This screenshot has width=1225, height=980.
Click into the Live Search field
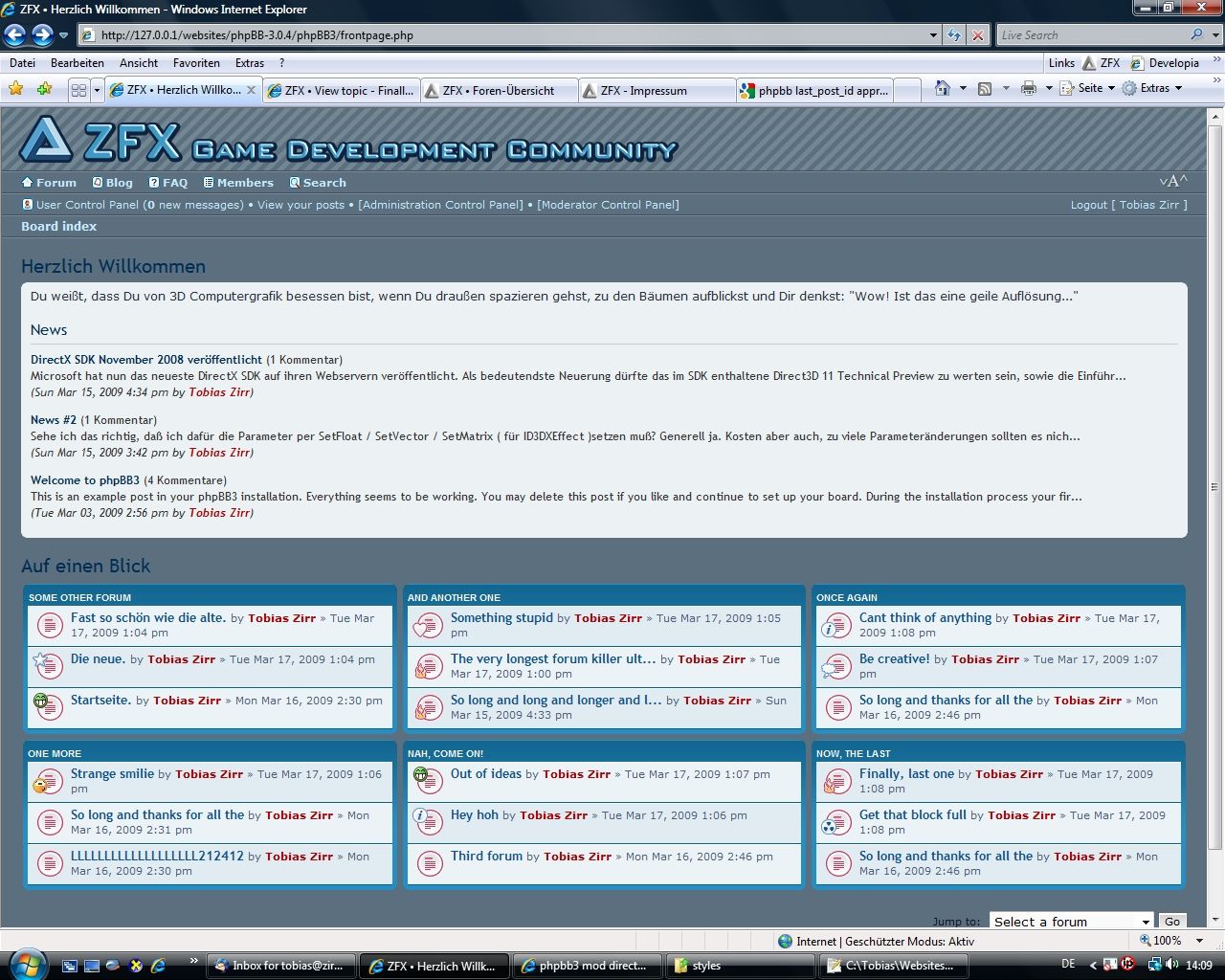click(1091, 35)
